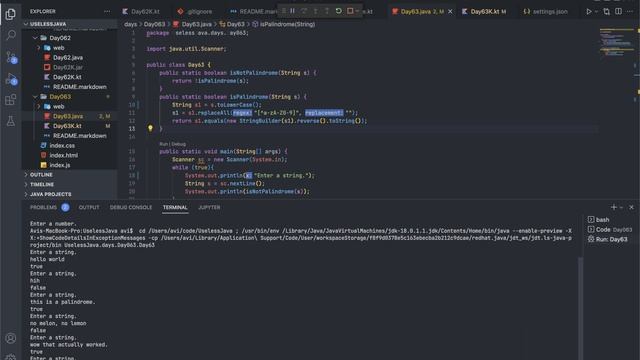Stop the debug session
Screen dimensions: 640x360
tap(350, 11)
